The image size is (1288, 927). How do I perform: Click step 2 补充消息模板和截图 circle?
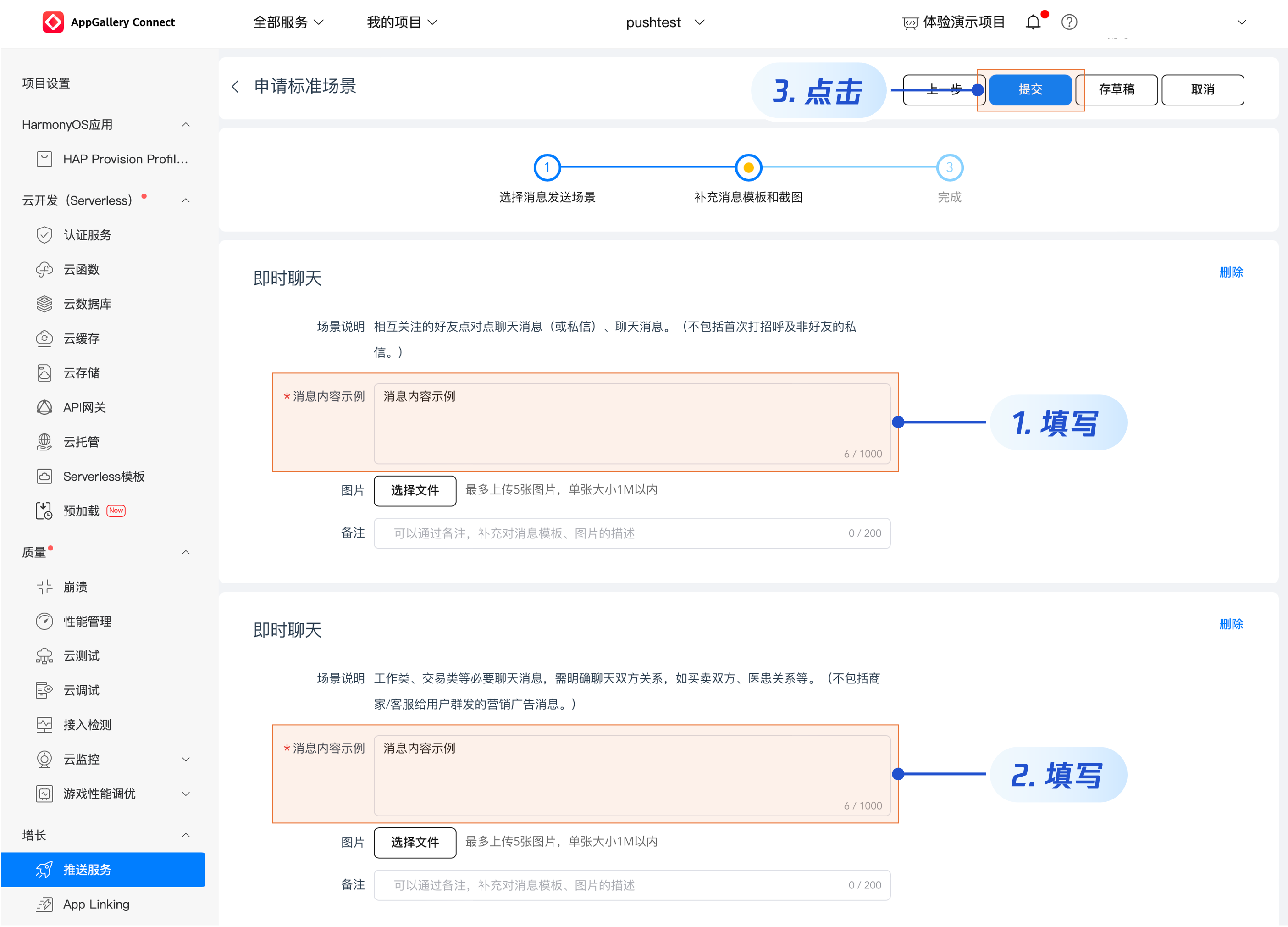coord(748,167)
